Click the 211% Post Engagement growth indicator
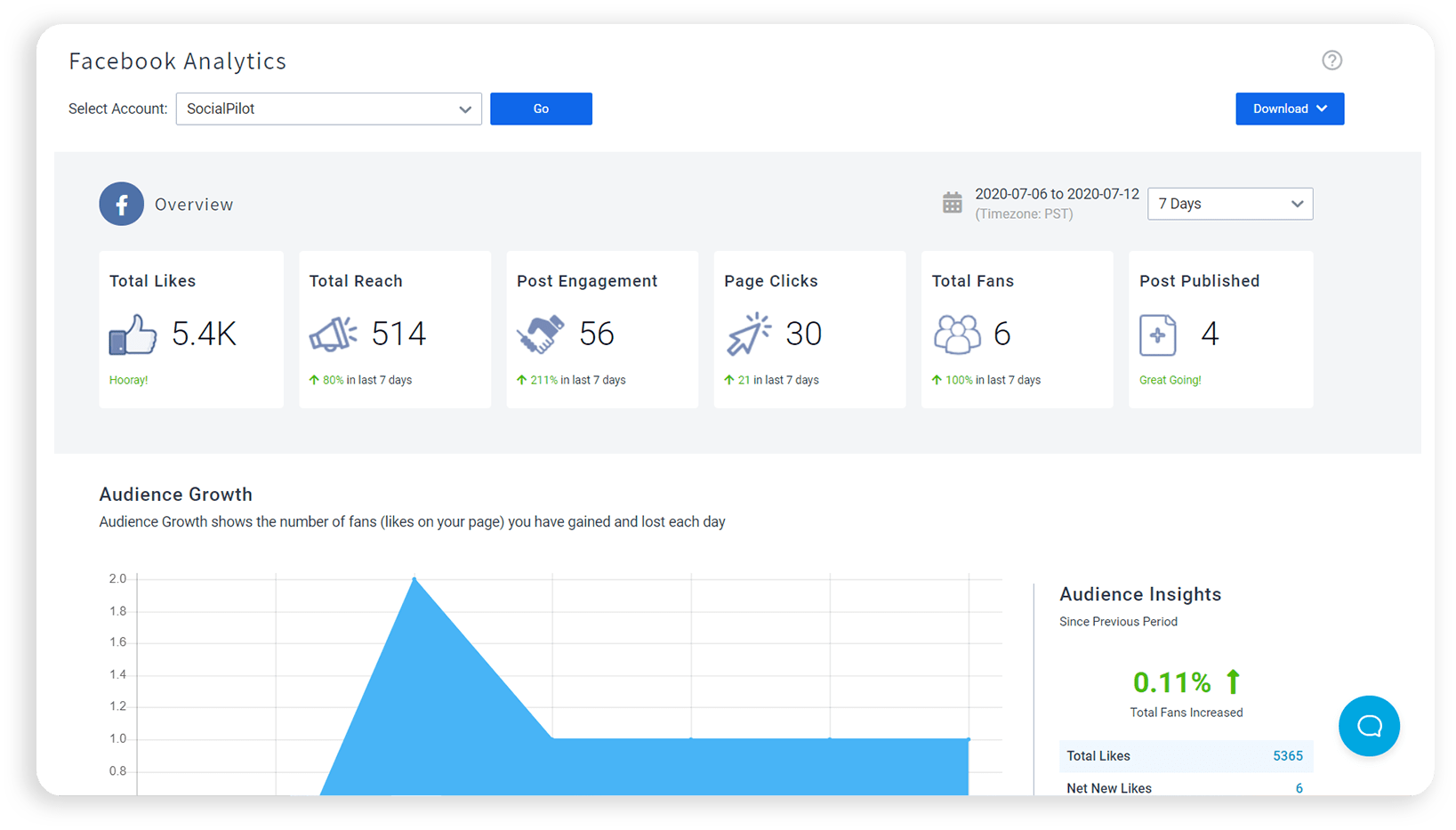Screen dimensions: 1456x830 click(x=543, y=379)
